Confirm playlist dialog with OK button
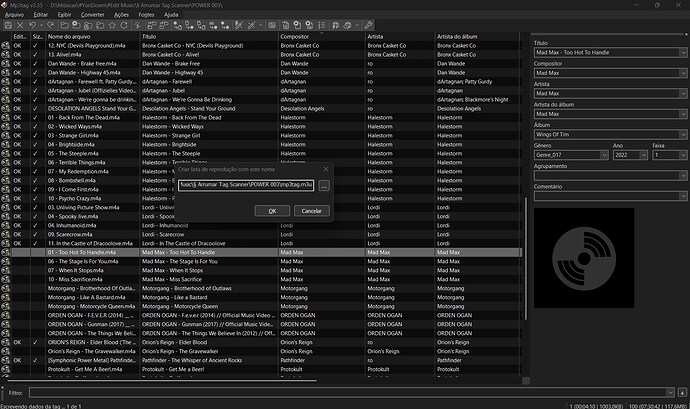Image resolution: width=690 pixels, height=409 pixels. (x=272, y=211)
